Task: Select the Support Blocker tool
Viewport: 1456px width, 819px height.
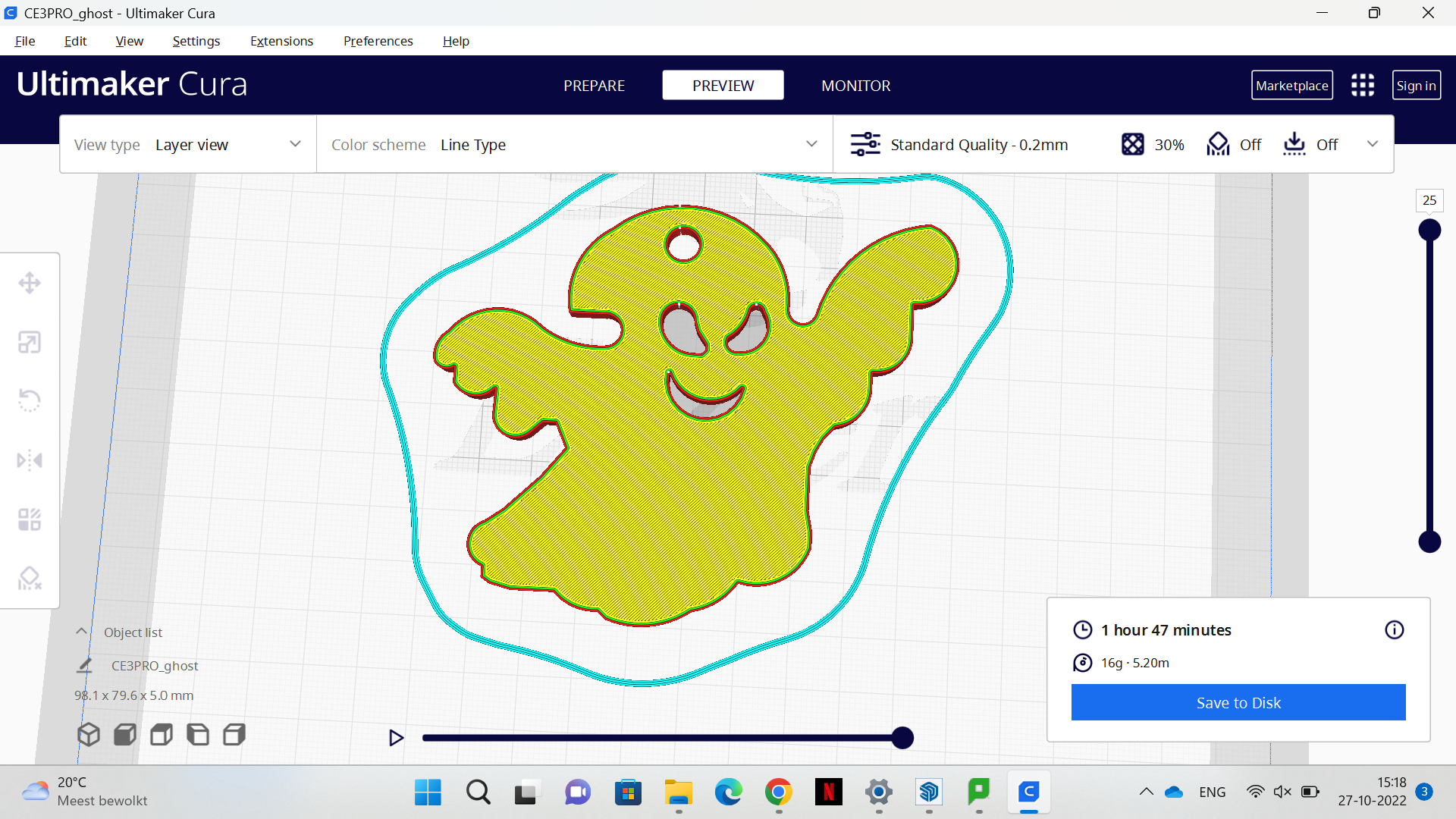Action: (30, 579)
